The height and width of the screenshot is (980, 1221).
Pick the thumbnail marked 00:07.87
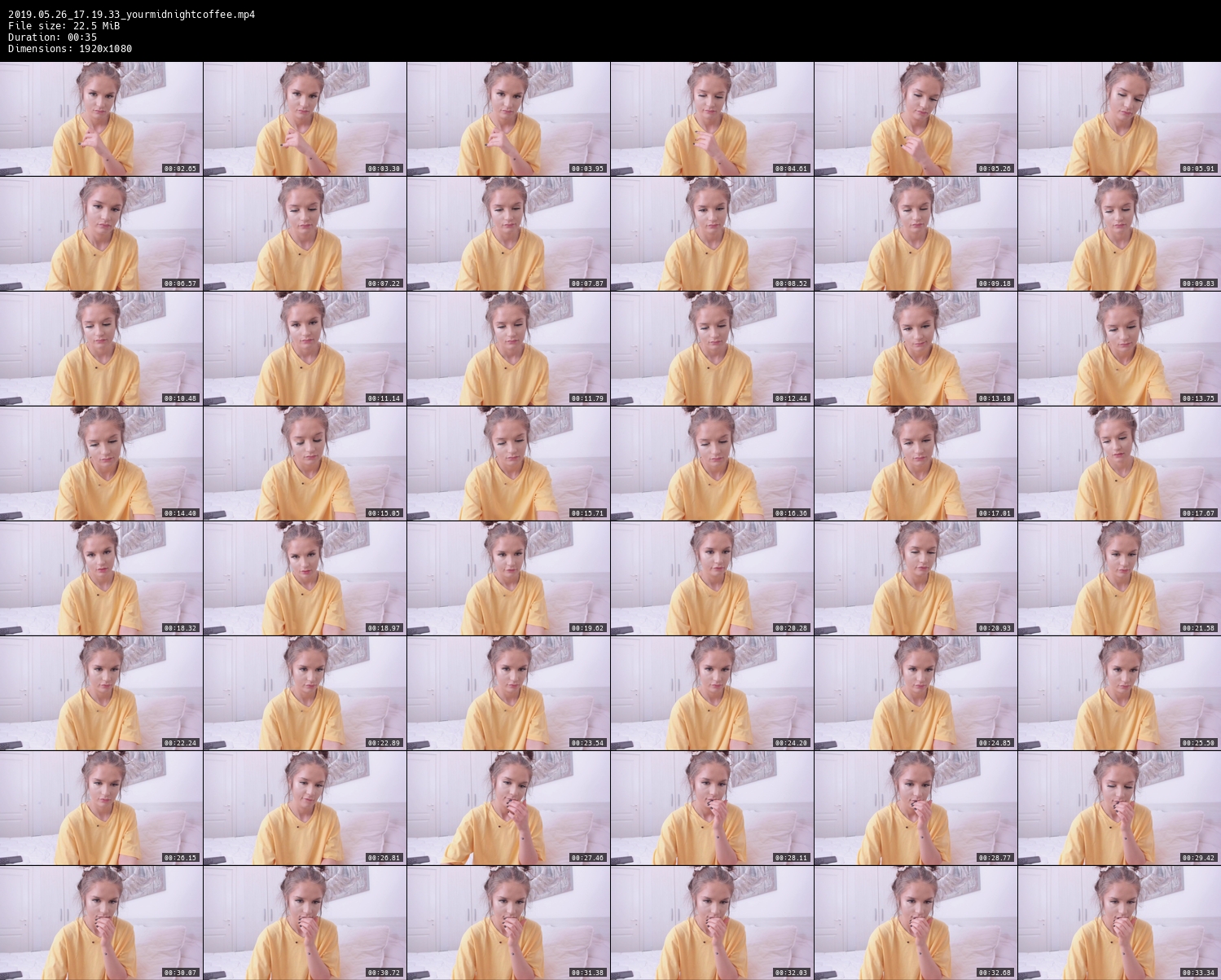[508, 234]
